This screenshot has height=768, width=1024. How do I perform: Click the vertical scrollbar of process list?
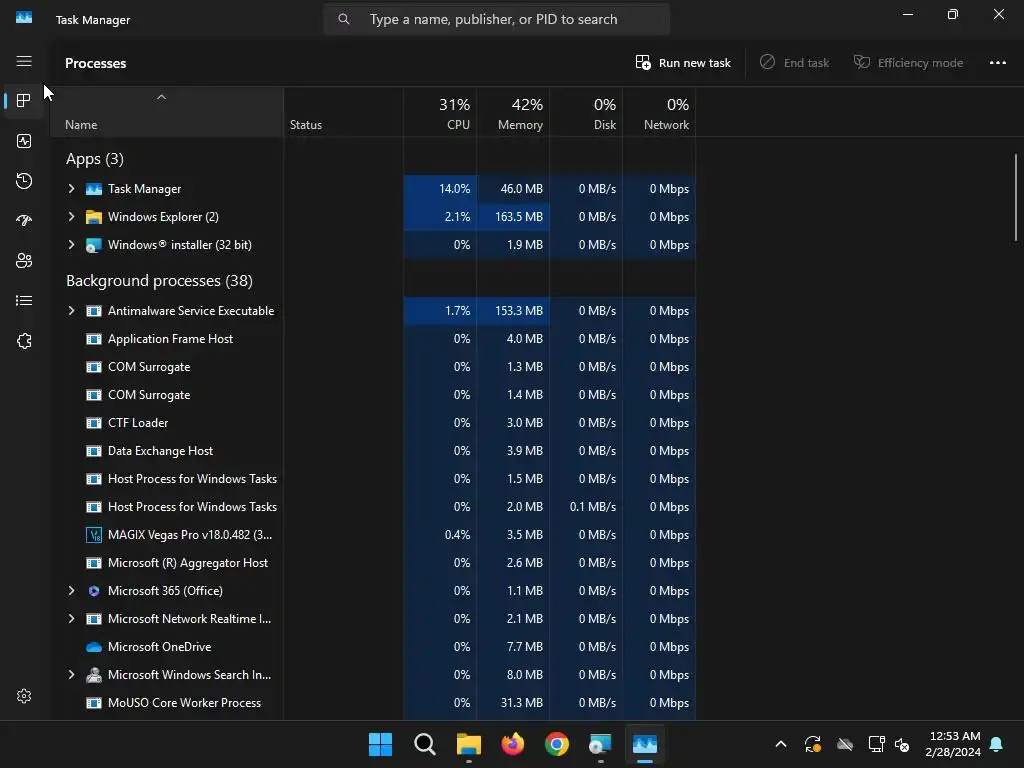tap(1016, 197)
